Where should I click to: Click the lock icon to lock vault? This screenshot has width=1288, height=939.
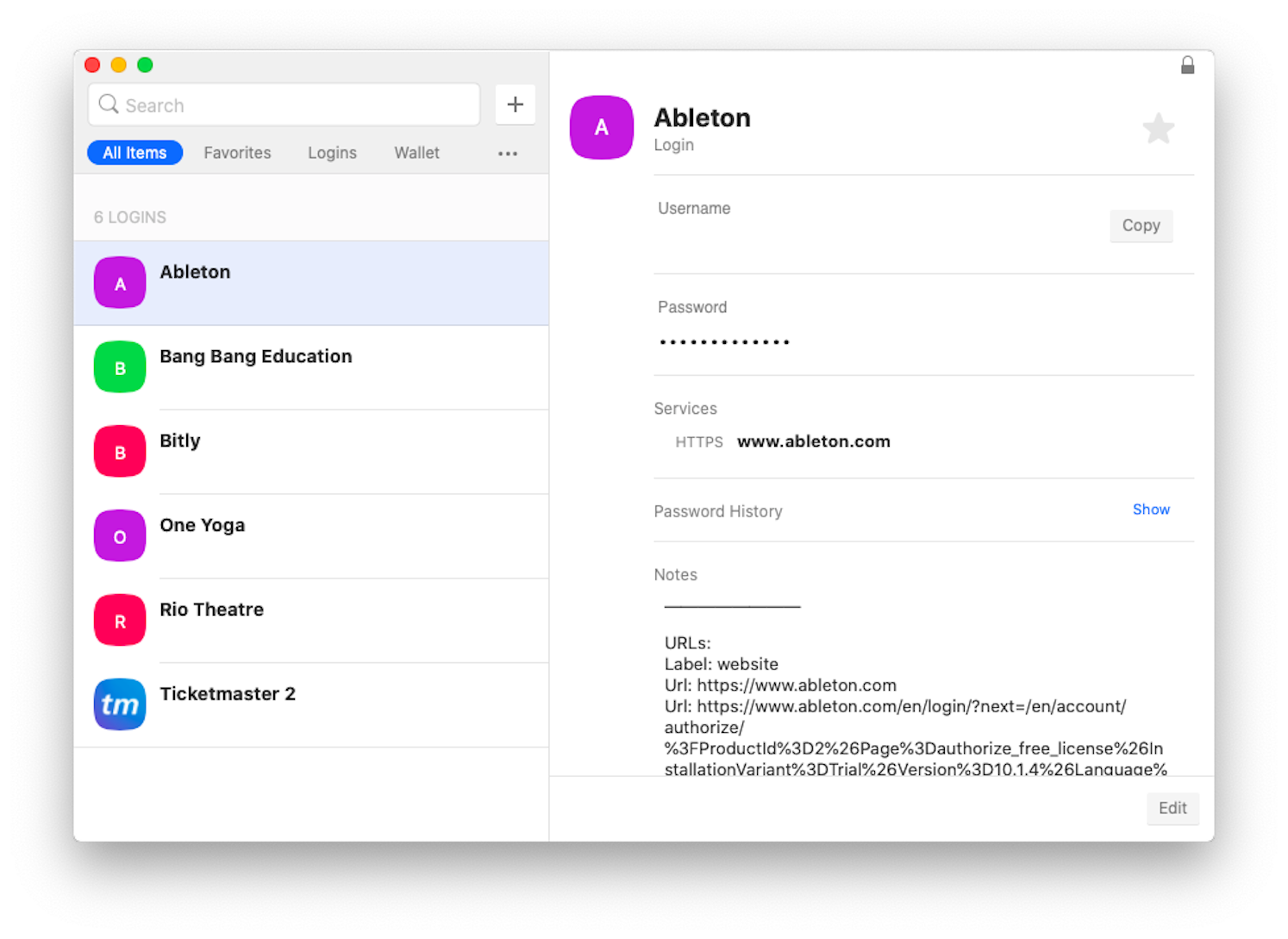1187,66
